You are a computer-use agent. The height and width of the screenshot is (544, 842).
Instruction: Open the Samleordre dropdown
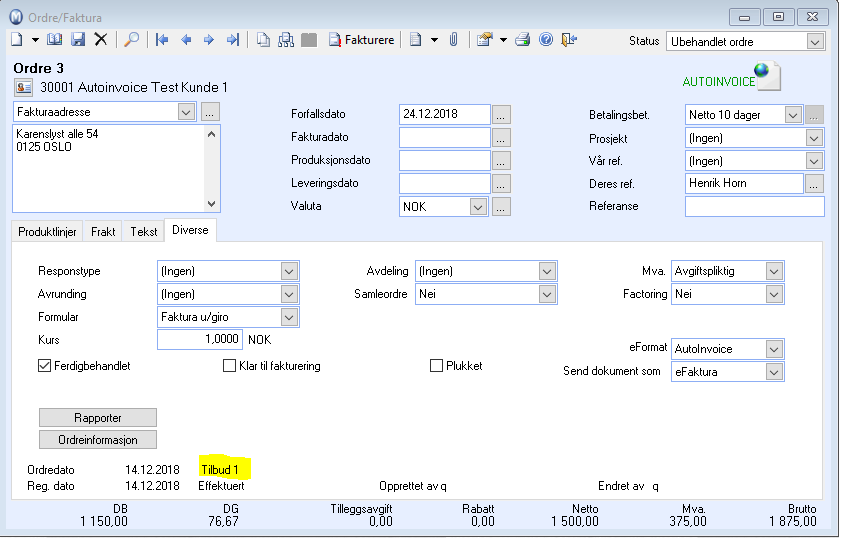(547, 294)
